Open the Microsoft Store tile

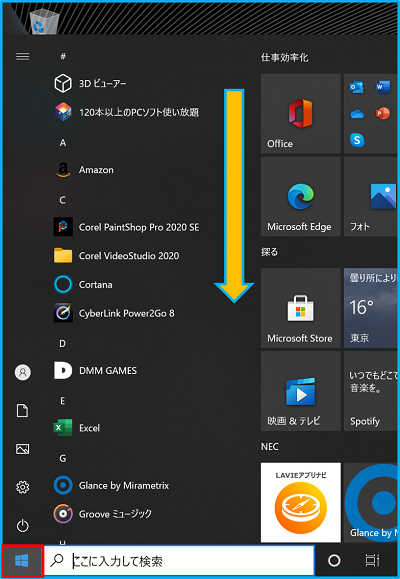(x=301, y=308)
